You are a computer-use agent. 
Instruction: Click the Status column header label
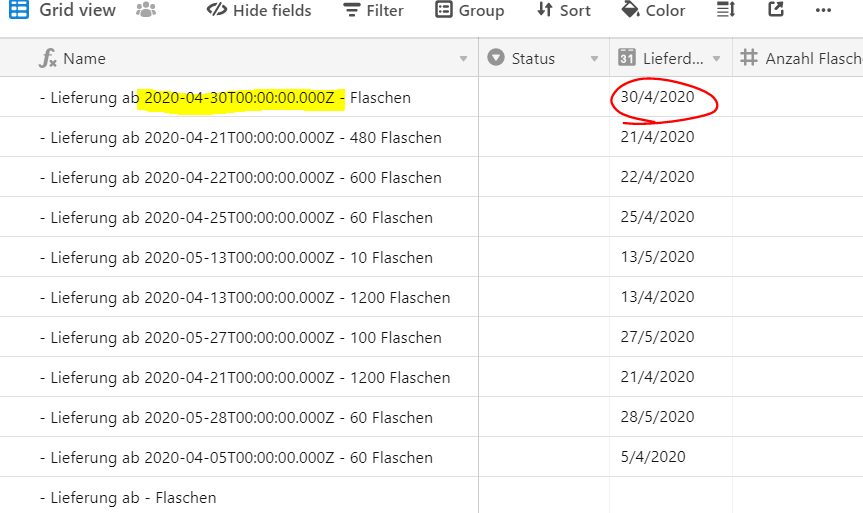point(533,58)
